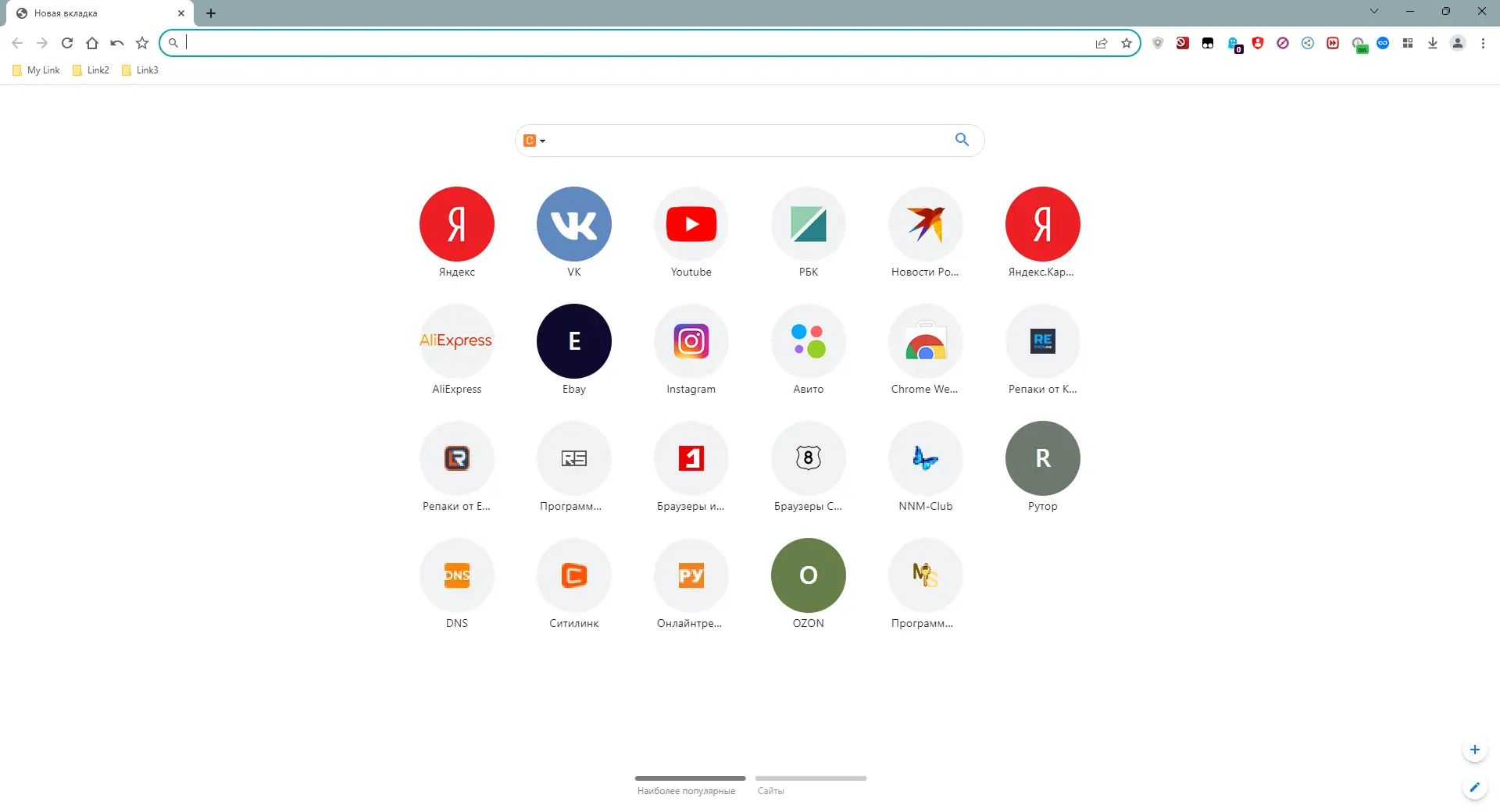Open the browser menu with three dots
Image resolution: width=1500 pixels, height=812 pixels.
1483,43
